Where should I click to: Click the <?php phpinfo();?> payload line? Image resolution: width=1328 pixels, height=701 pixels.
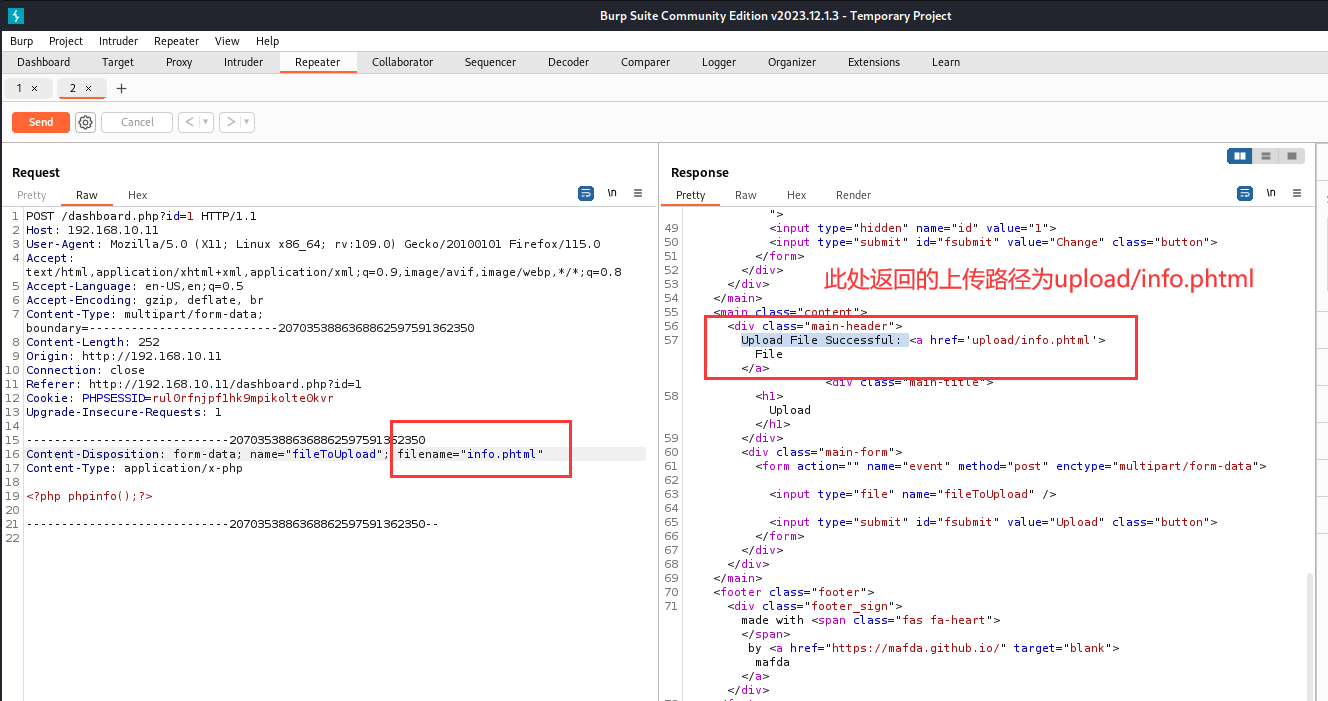point(89,496)
